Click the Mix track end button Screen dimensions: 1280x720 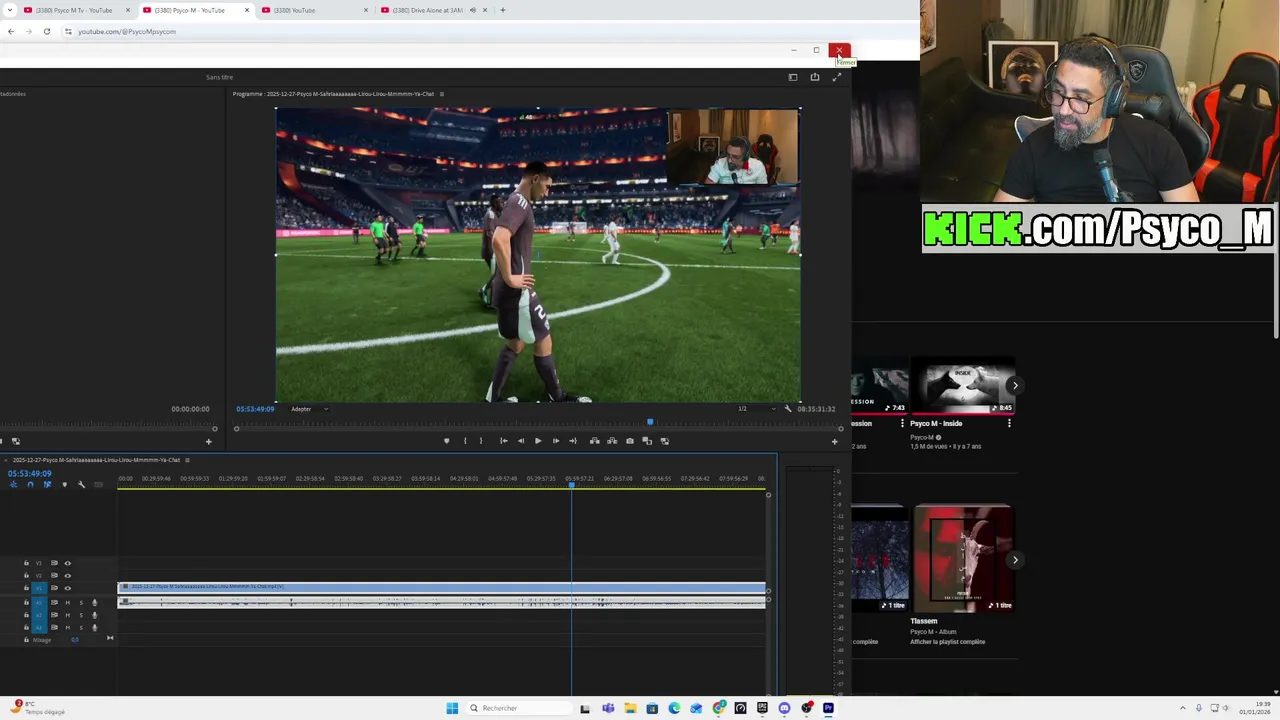[x=110, y=639]
